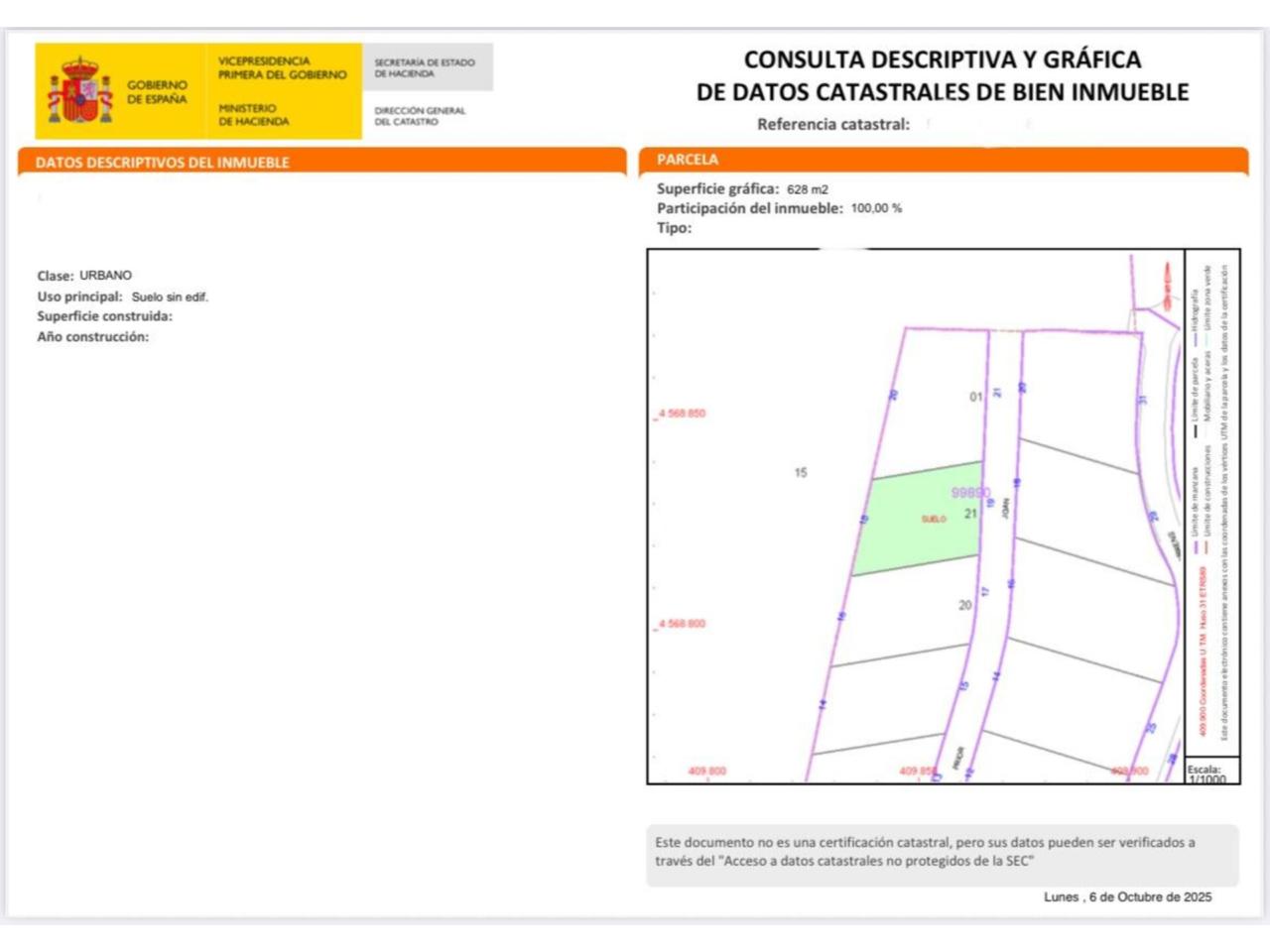This screenshot has width=1270, height=952.
Task: Click the gray disclaimer note box
Action: coord(942,853)
